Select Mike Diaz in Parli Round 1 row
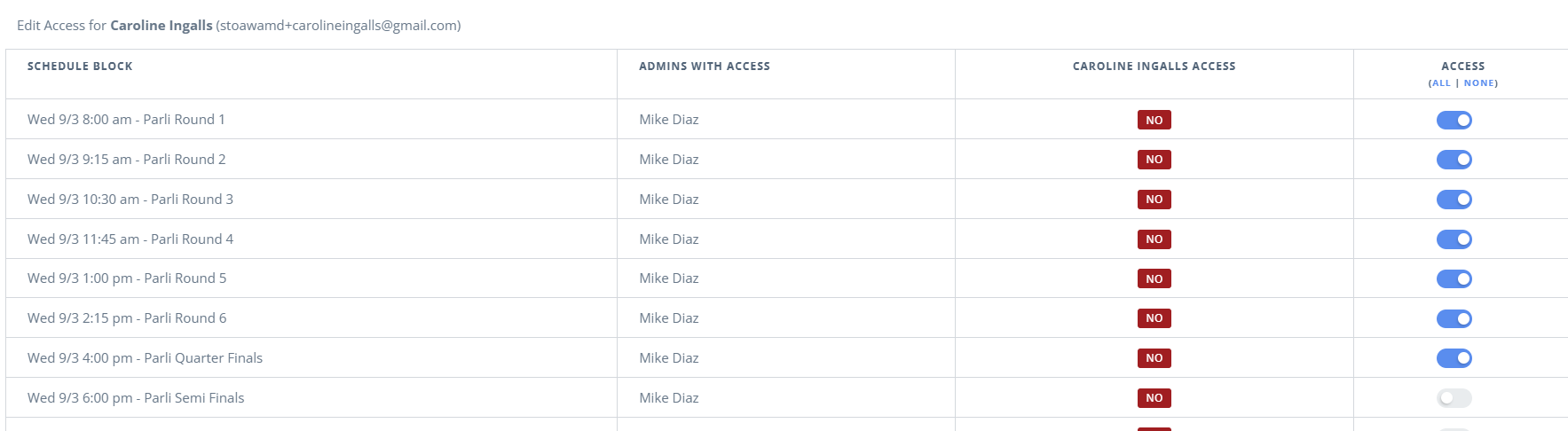The height and width of the screenshot is (431, 1568). pyautogui.click(x=668, y=119)
